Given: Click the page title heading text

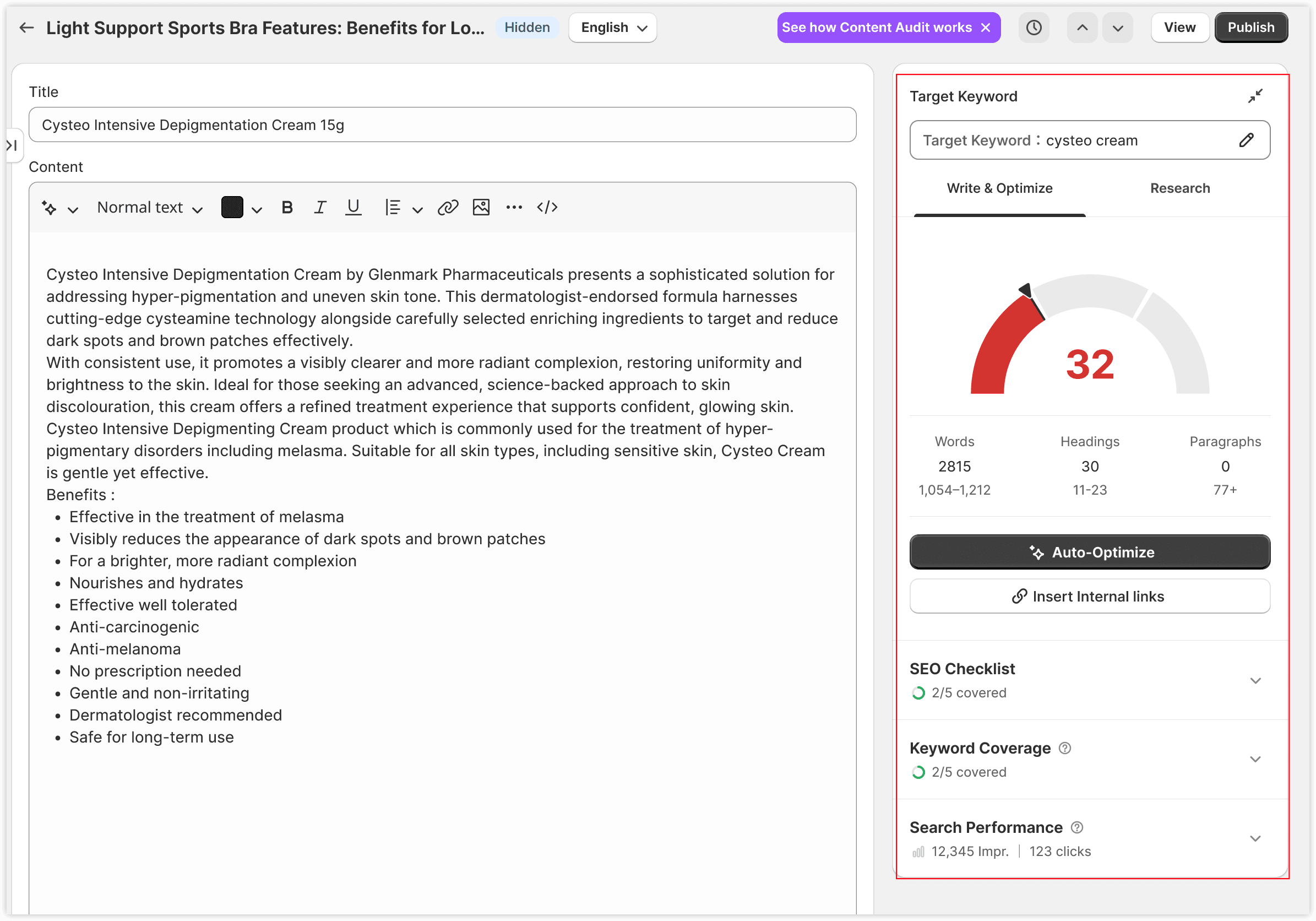Looking at the screenshot, I should pos(265,28).
